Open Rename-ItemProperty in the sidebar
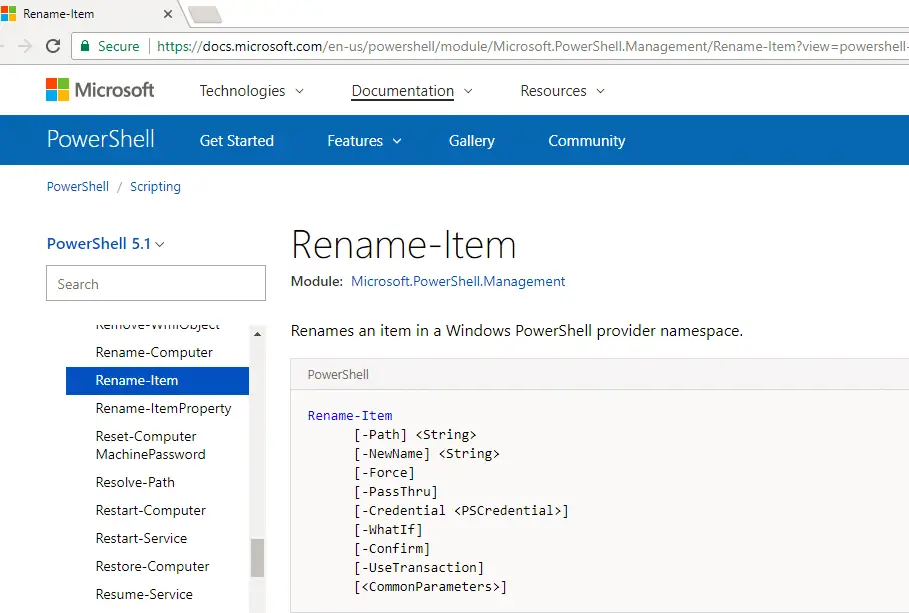This screenshot has height=613, width=909. (x=163, y=408)
